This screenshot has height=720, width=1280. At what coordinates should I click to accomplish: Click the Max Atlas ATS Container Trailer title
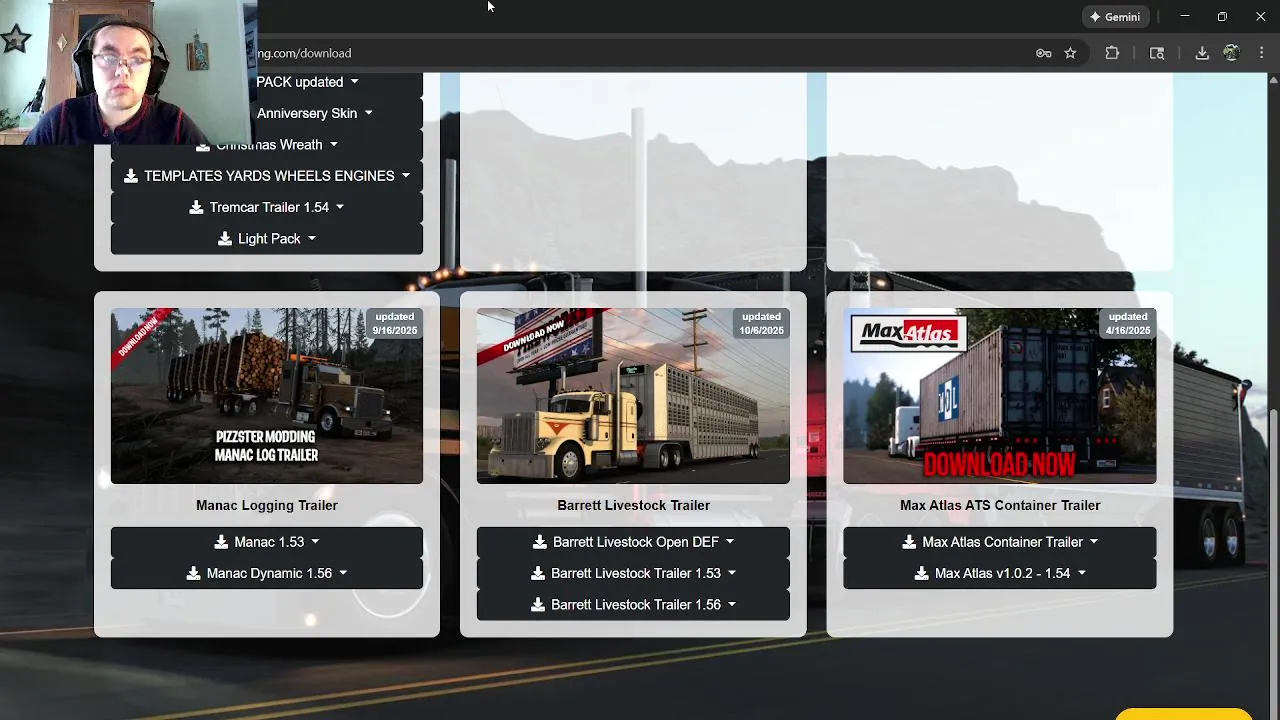point(1000,505)
